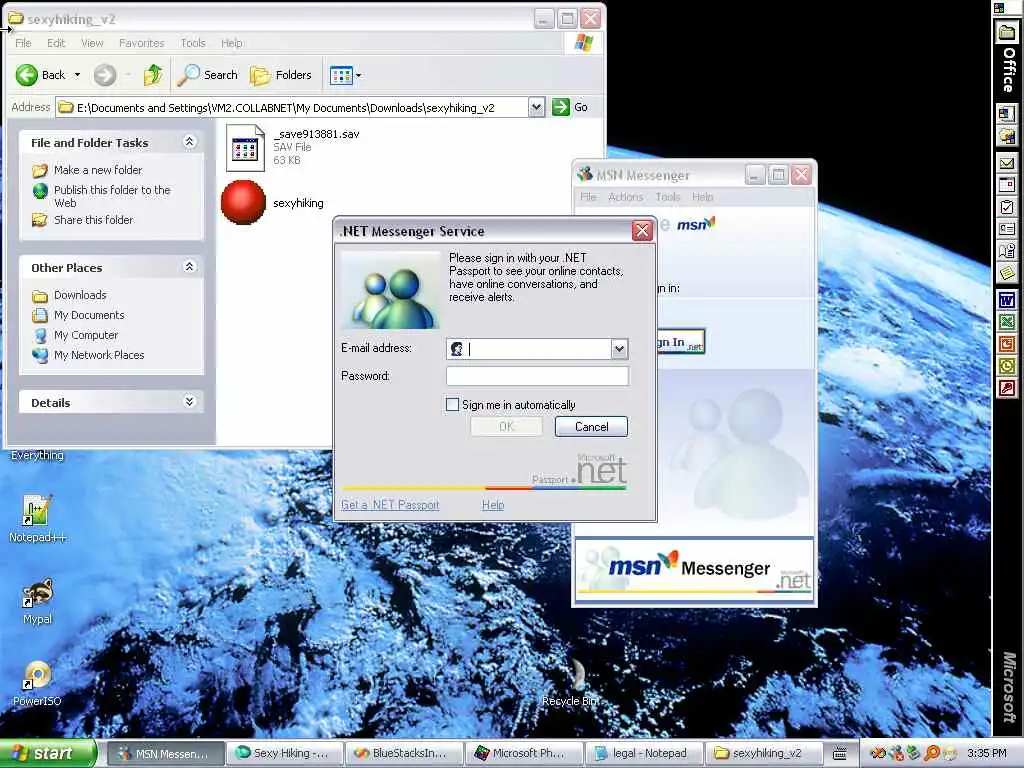The height and width of the screenshot is (768, 1024).
Task: Click the Get a .NET Passport link
Action: (x=390, y=505)
